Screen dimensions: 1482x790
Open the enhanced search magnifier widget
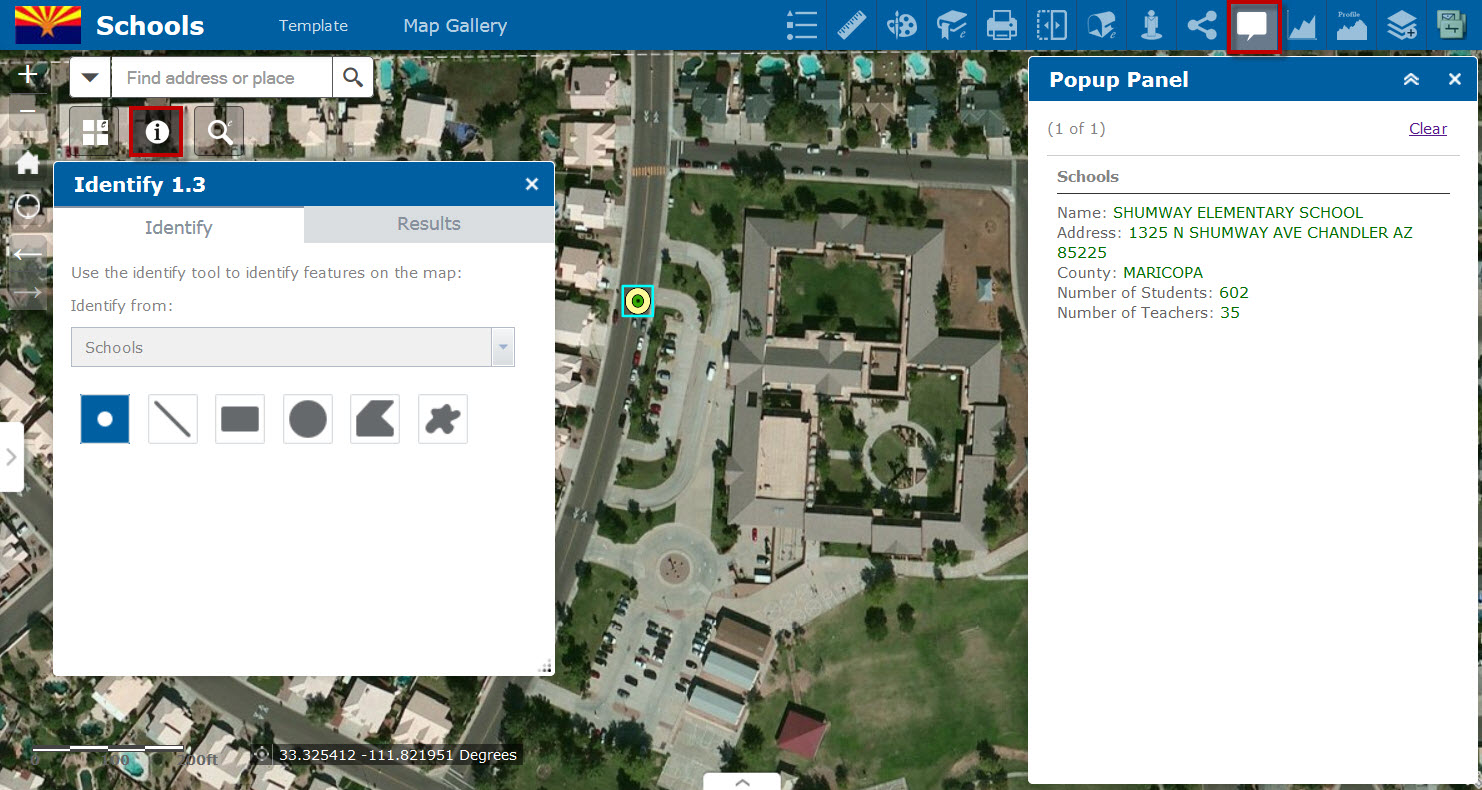click(x=219, y=131)
